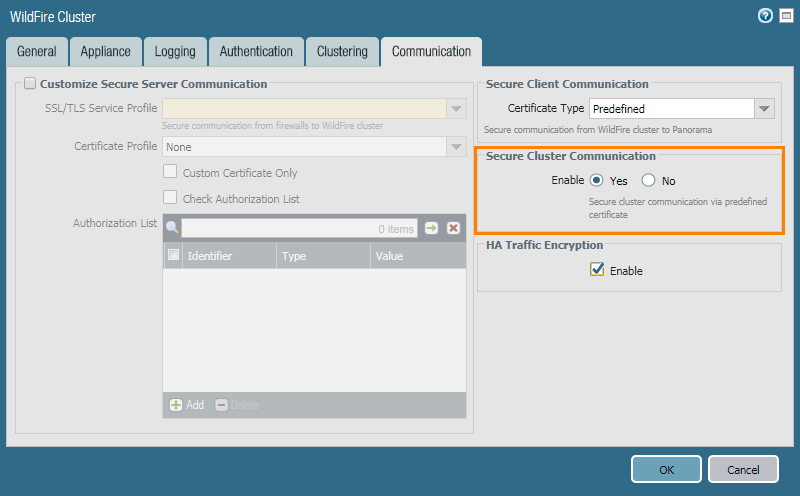Image resolution: width=800 pixels, height=496 pixels.
Task: Open the Certificate Profile dropdown
Action: (x=456, y=146)
